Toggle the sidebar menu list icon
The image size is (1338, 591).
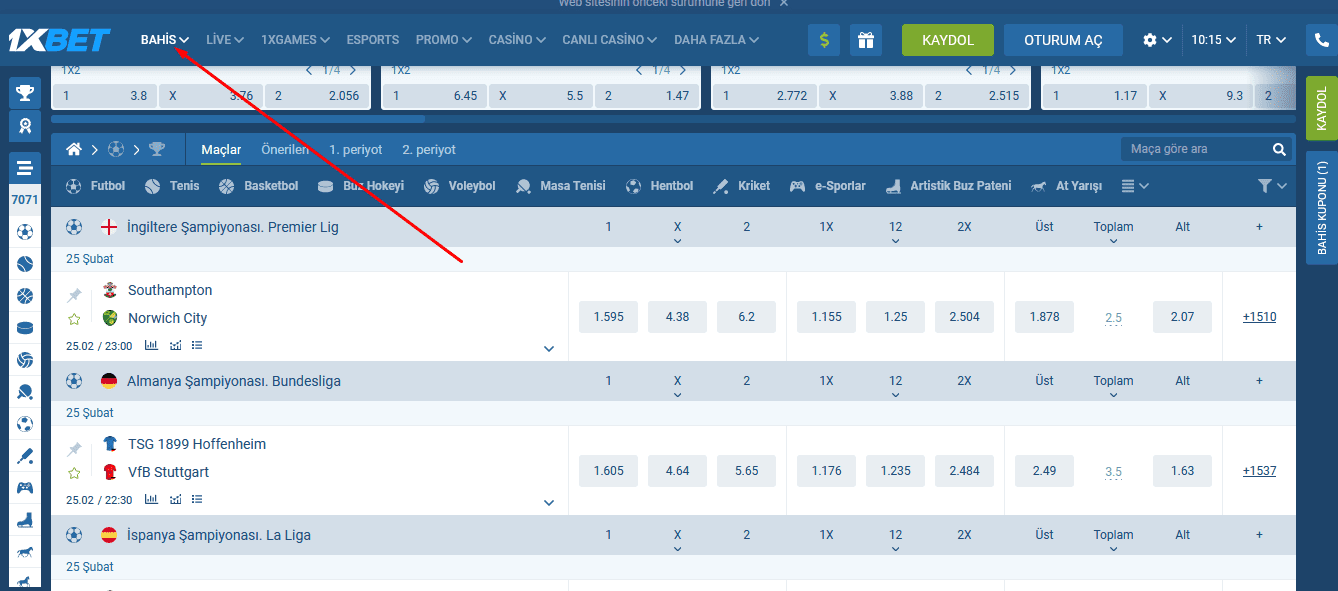pos(25,168)
